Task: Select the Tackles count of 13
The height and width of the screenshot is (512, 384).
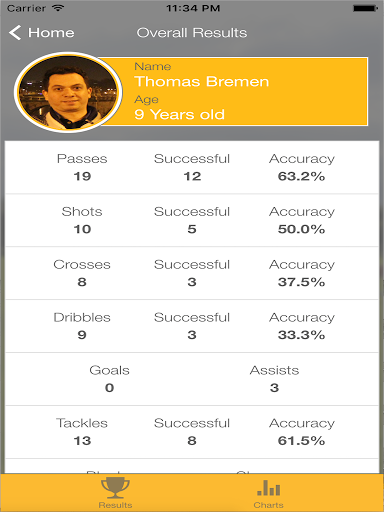Action: point(82,441)
